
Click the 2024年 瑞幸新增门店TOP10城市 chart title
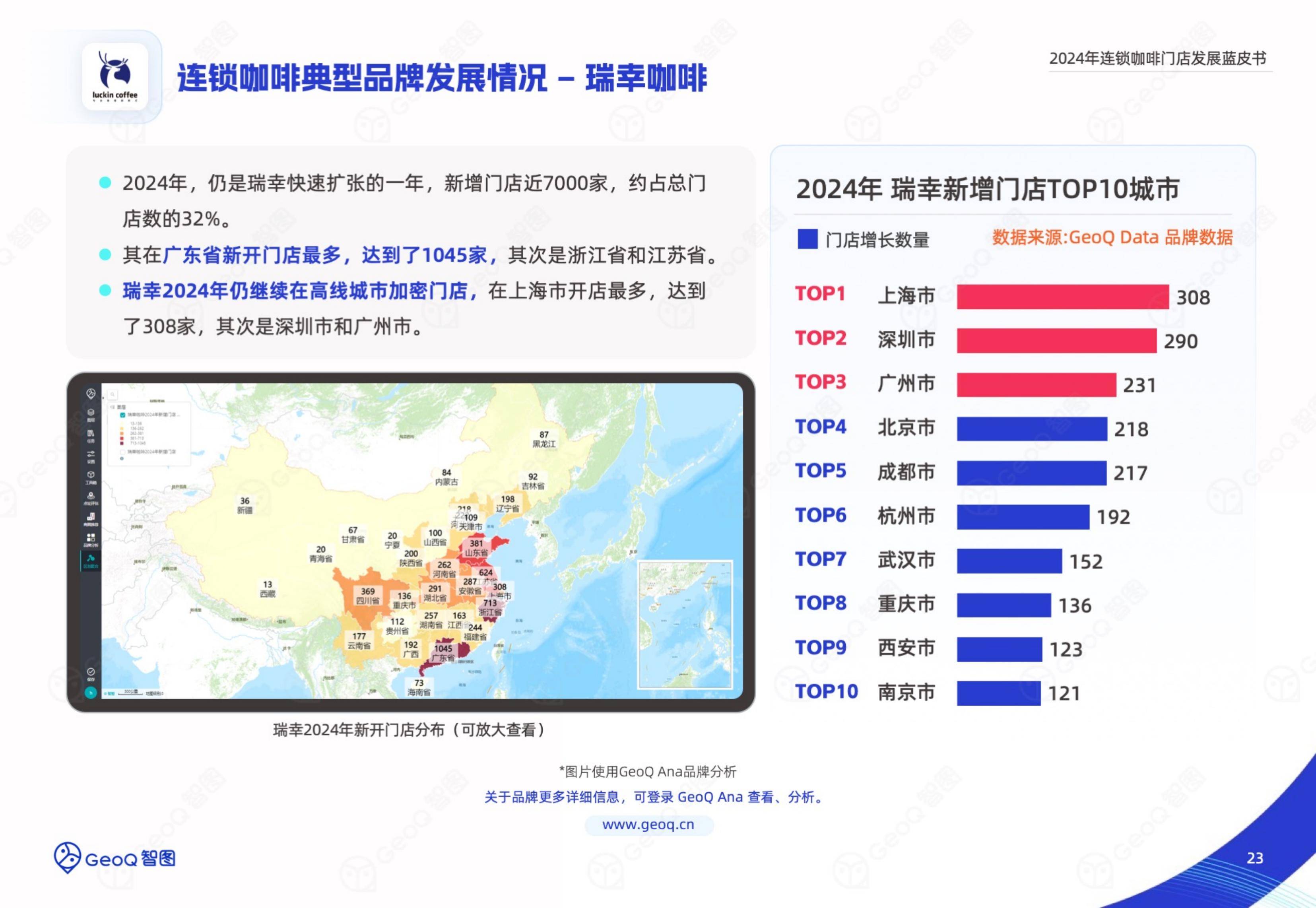[988, 189]
